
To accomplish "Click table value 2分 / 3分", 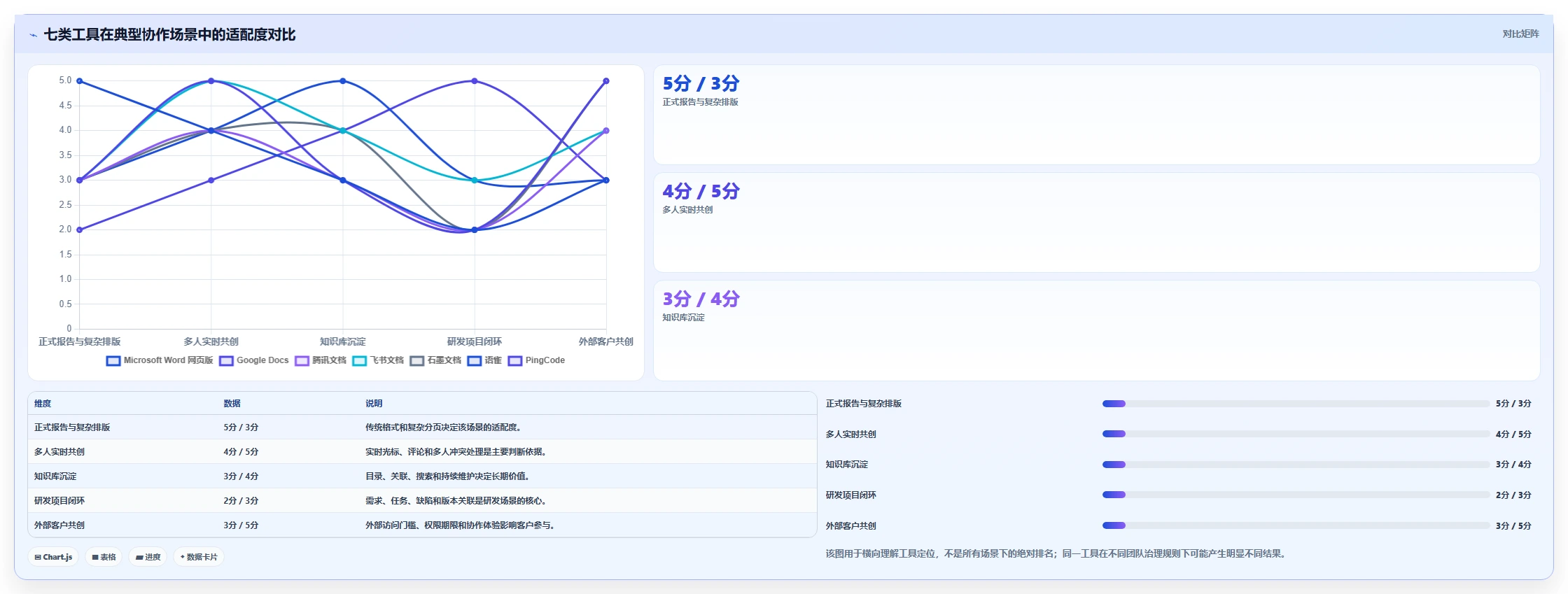I will click(x=241, y=501).
